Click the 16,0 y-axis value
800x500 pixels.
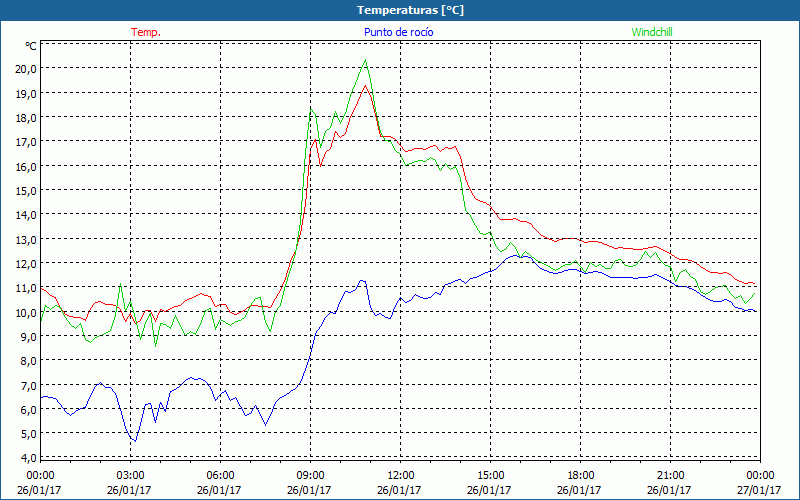coord(26,166)
